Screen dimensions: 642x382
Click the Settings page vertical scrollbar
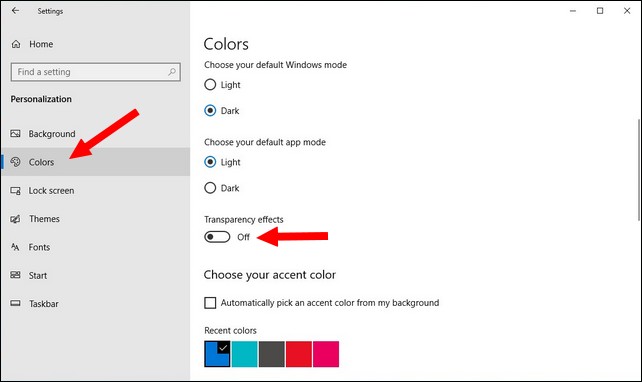[x=639, y=170]
